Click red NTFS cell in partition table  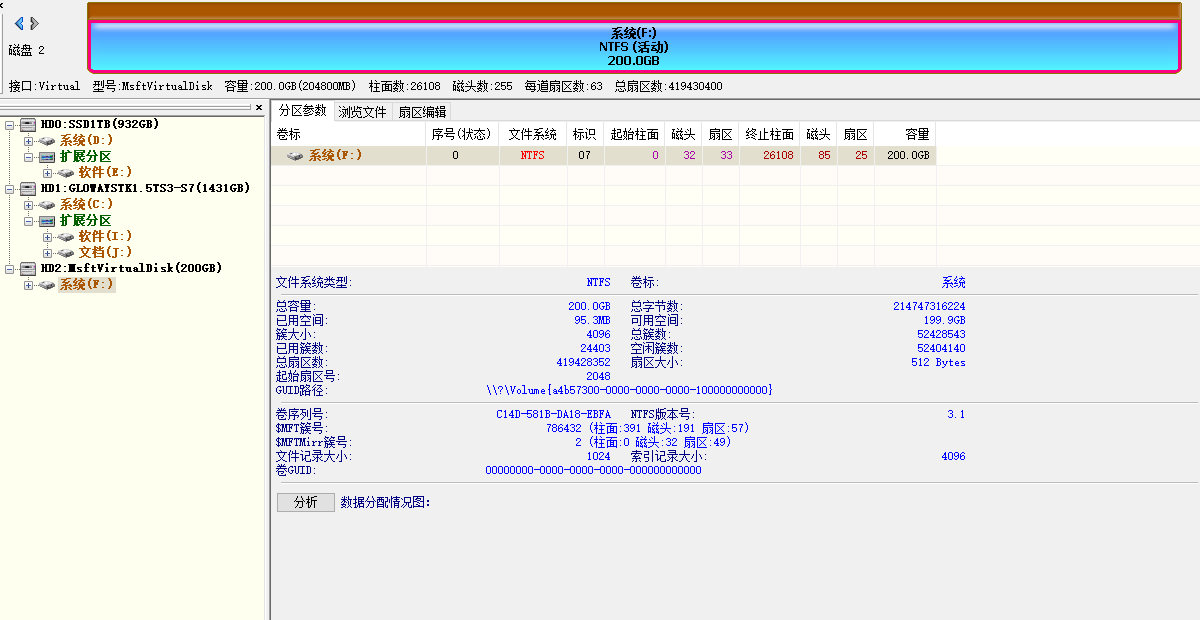pos(533,156)
